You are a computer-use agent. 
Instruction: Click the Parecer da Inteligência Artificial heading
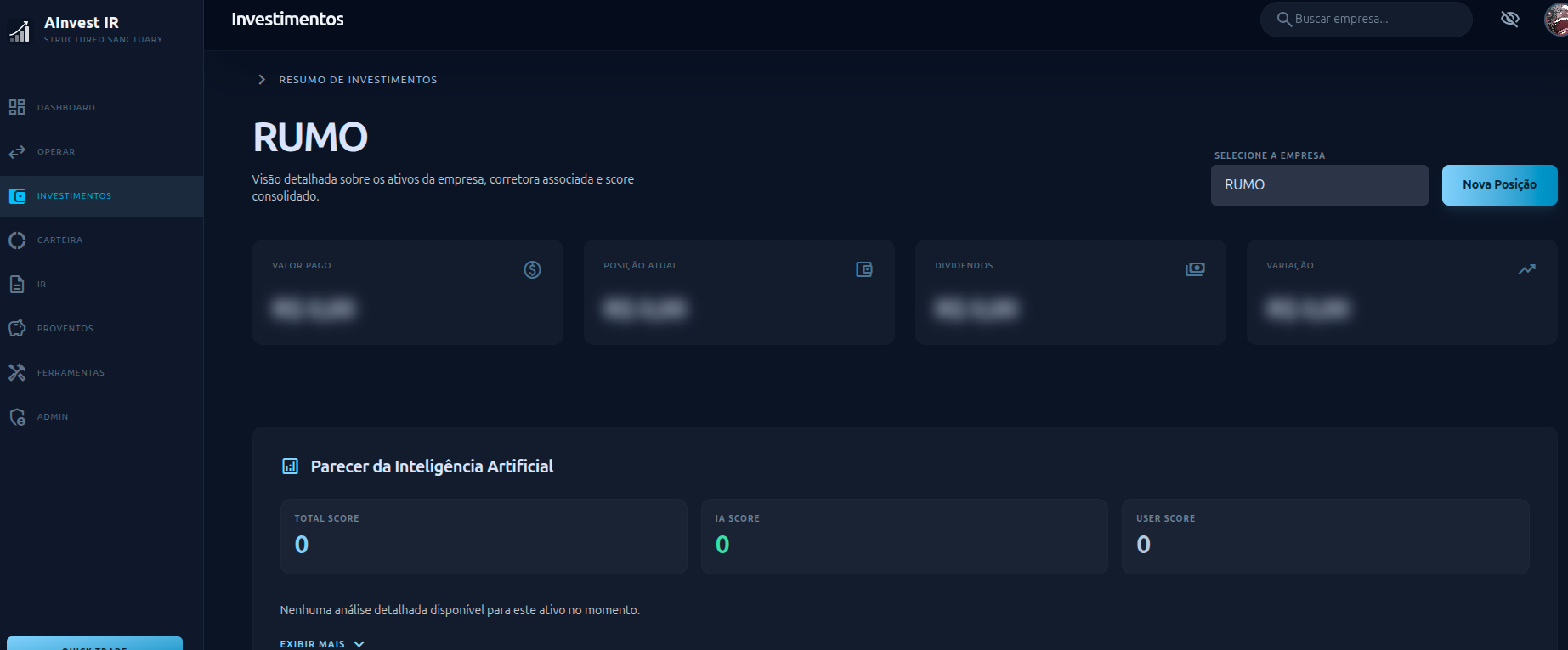point(432,466)
